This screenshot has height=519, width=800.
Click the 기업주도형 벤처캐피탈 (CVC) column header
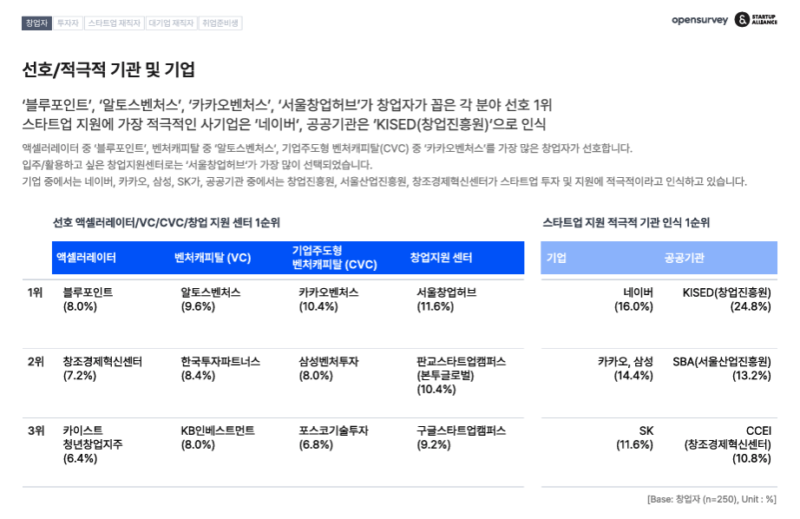334,257
